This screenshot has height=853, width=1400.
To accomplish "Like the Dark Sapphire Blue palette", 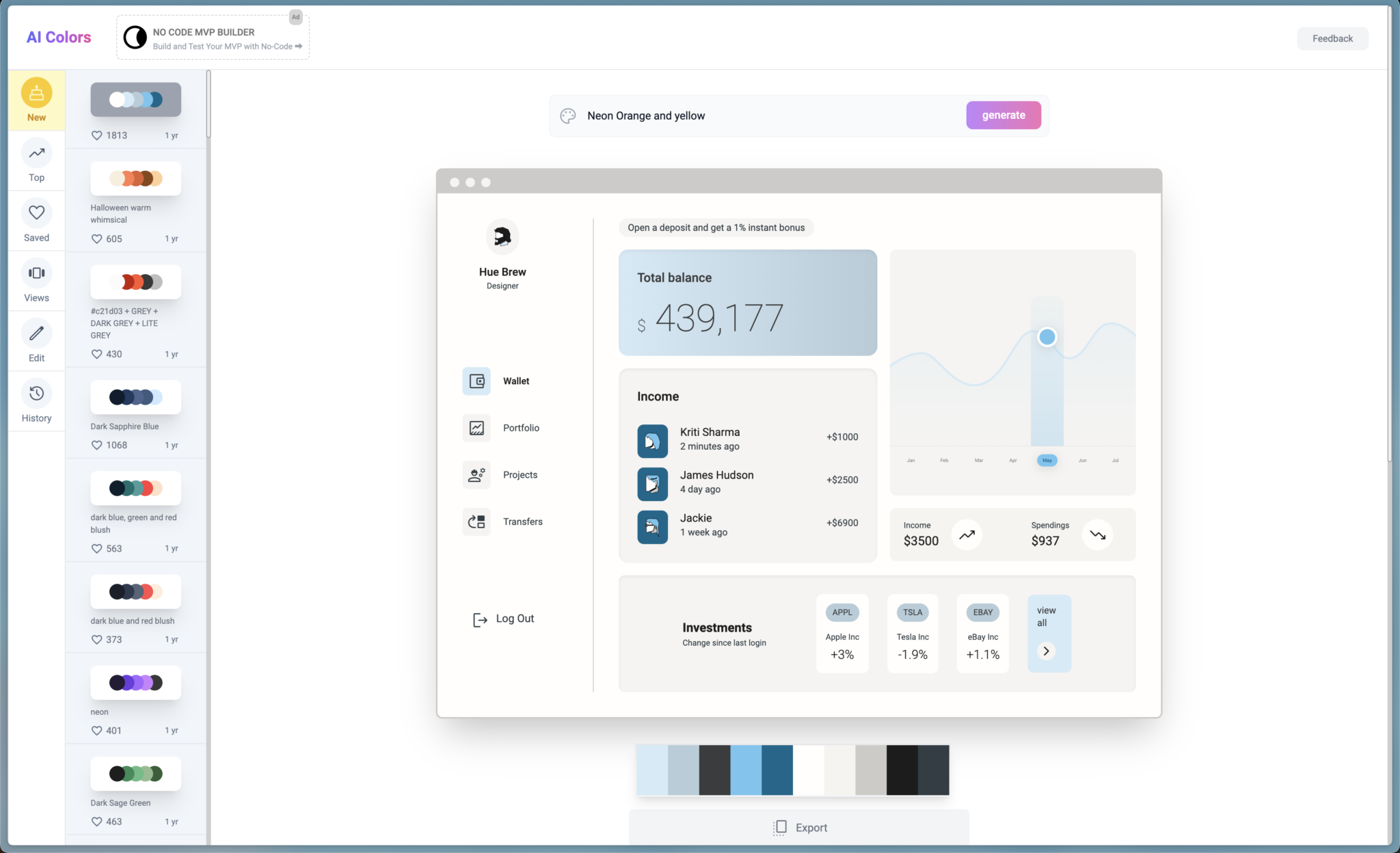I will click(x=96, y=446).
